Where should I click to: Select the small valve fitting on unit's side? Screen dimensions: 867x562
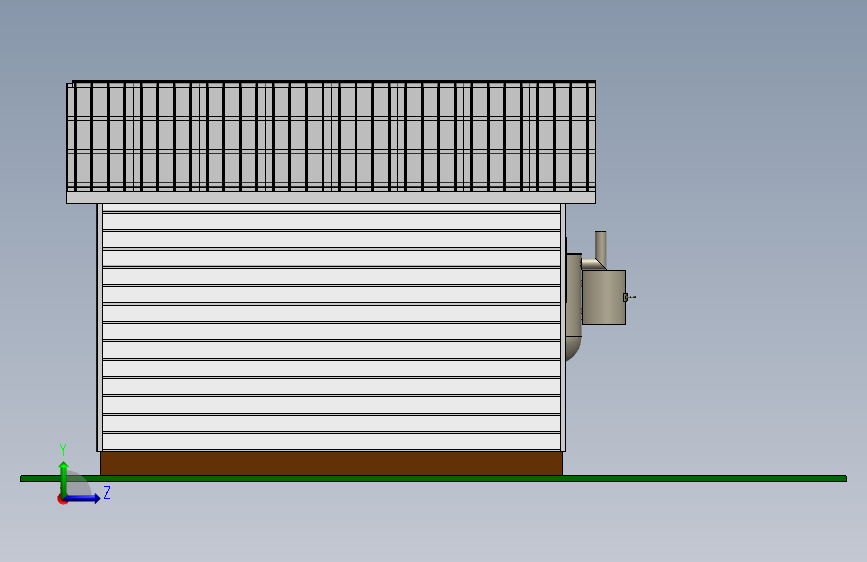(x=629, y=297)
